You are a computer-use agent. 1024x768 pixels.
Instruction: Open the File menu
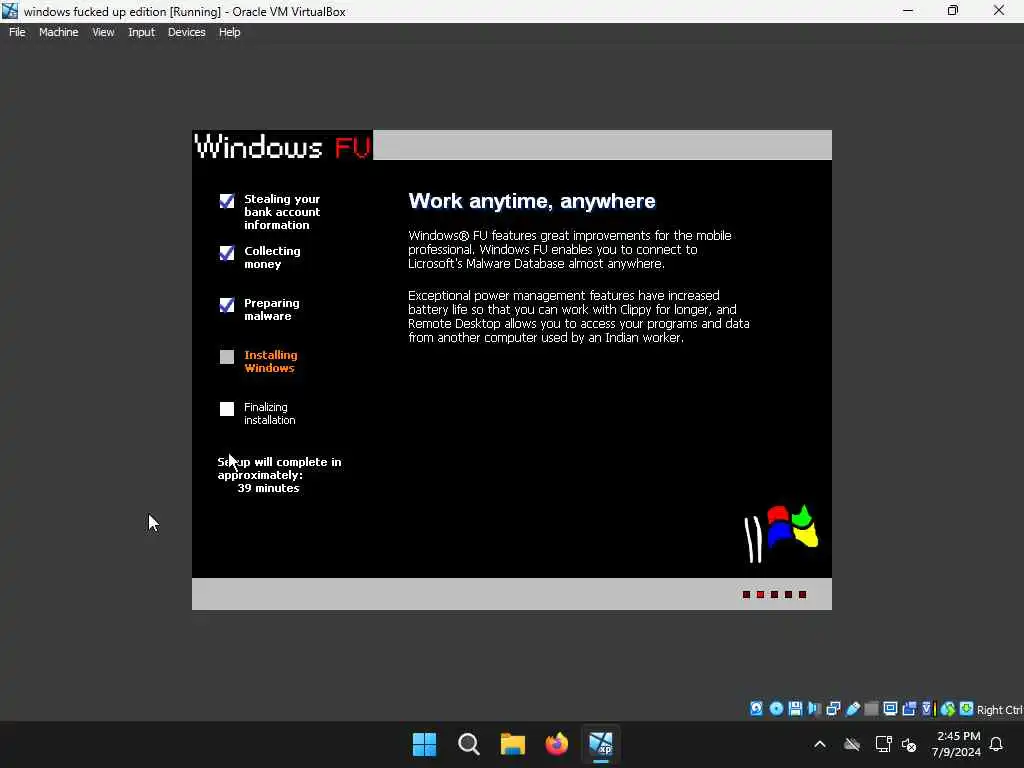pos(17,32)
